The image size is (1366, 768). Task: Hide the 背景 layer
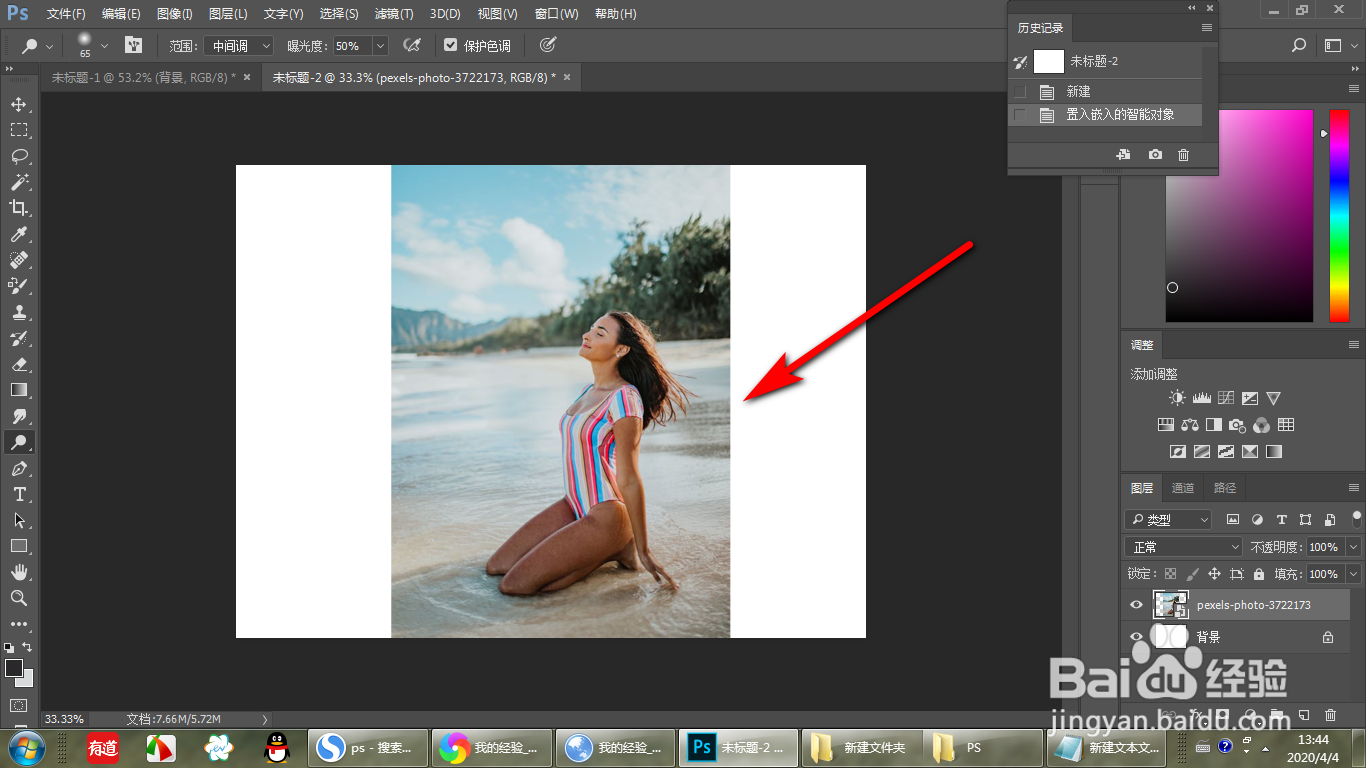point(1136,637)
